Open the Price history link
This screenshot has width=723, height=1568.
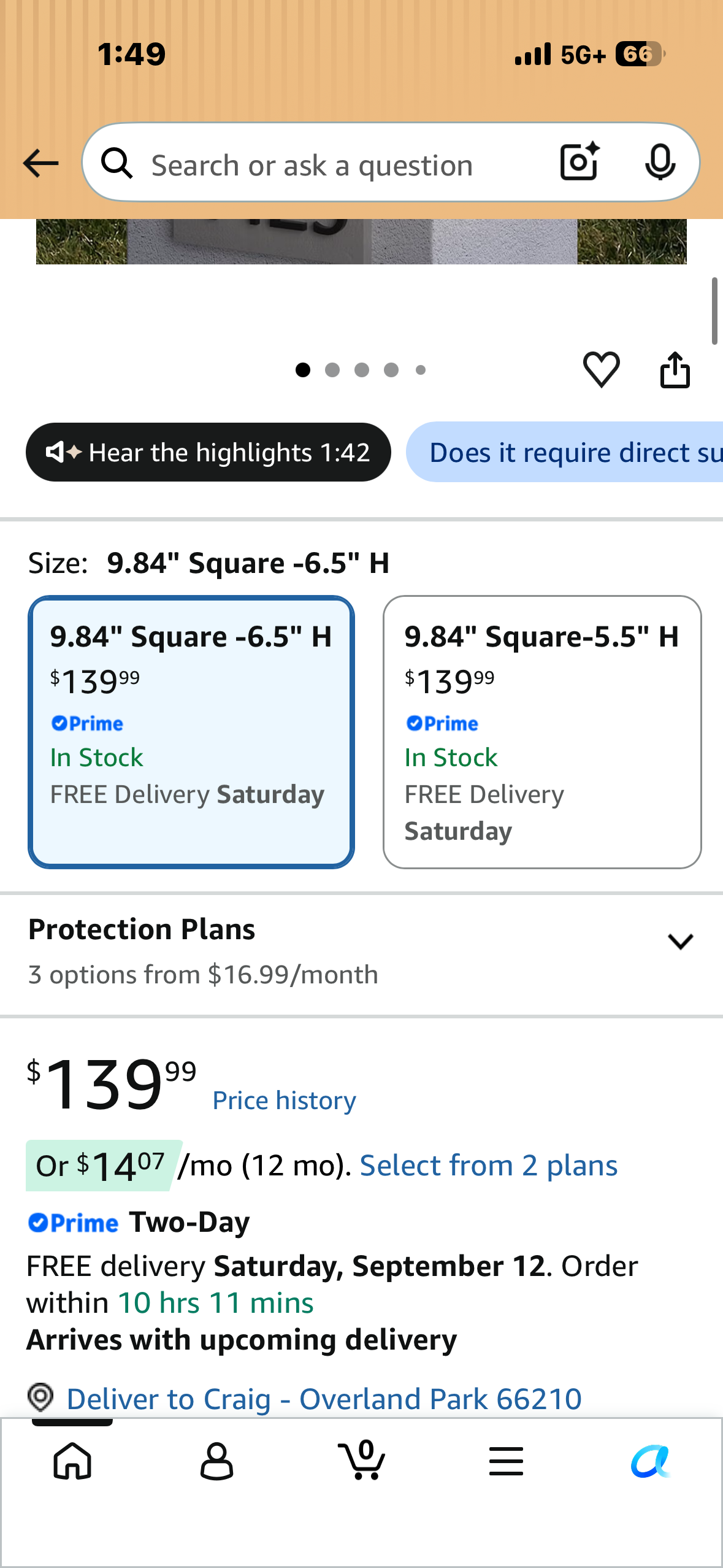[x=284, y=1101]
